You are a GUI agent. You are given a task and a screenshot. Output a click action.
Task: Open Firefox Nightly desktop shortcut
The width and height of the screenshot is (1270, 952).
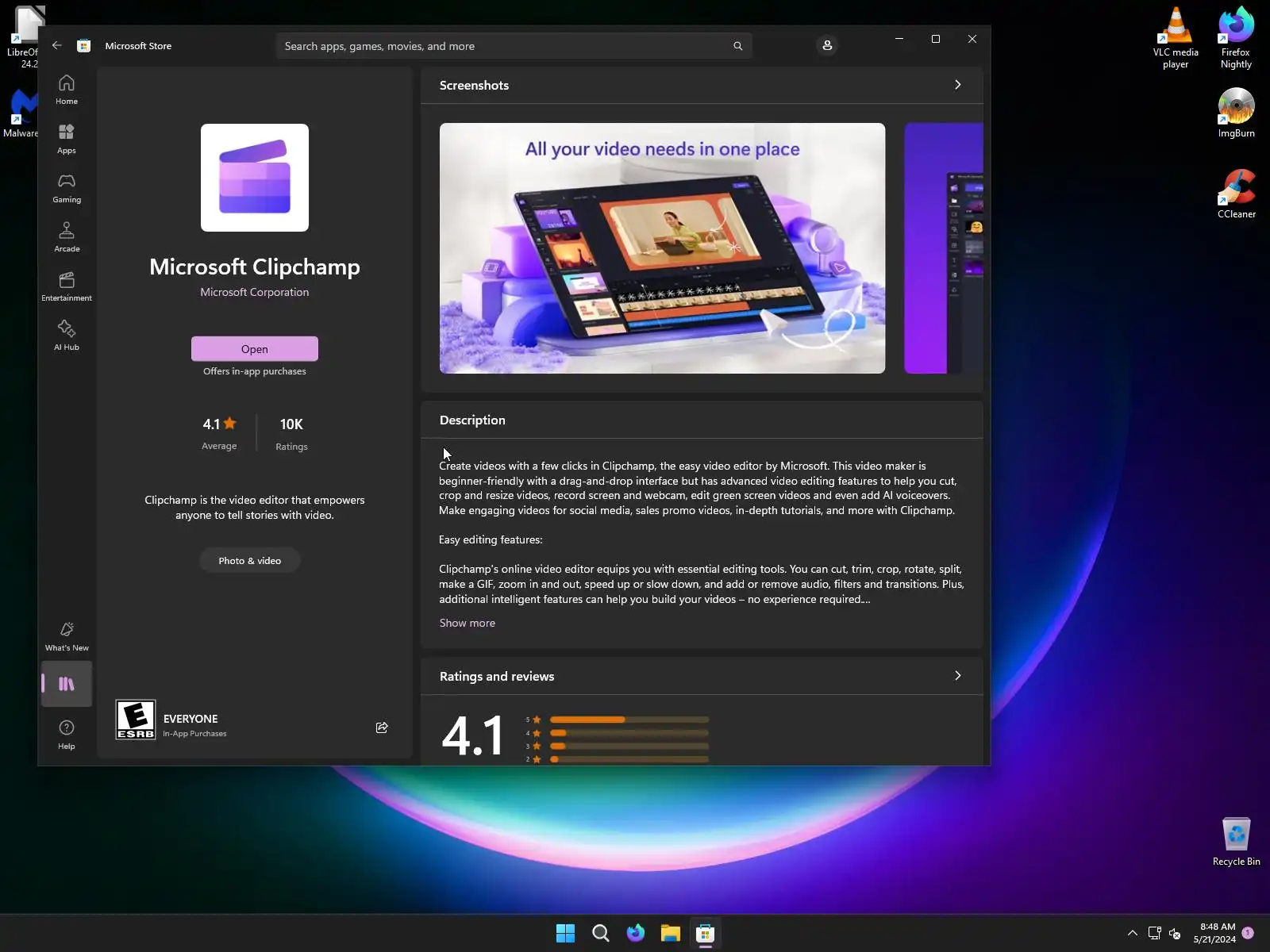[x=1236, y=38]
